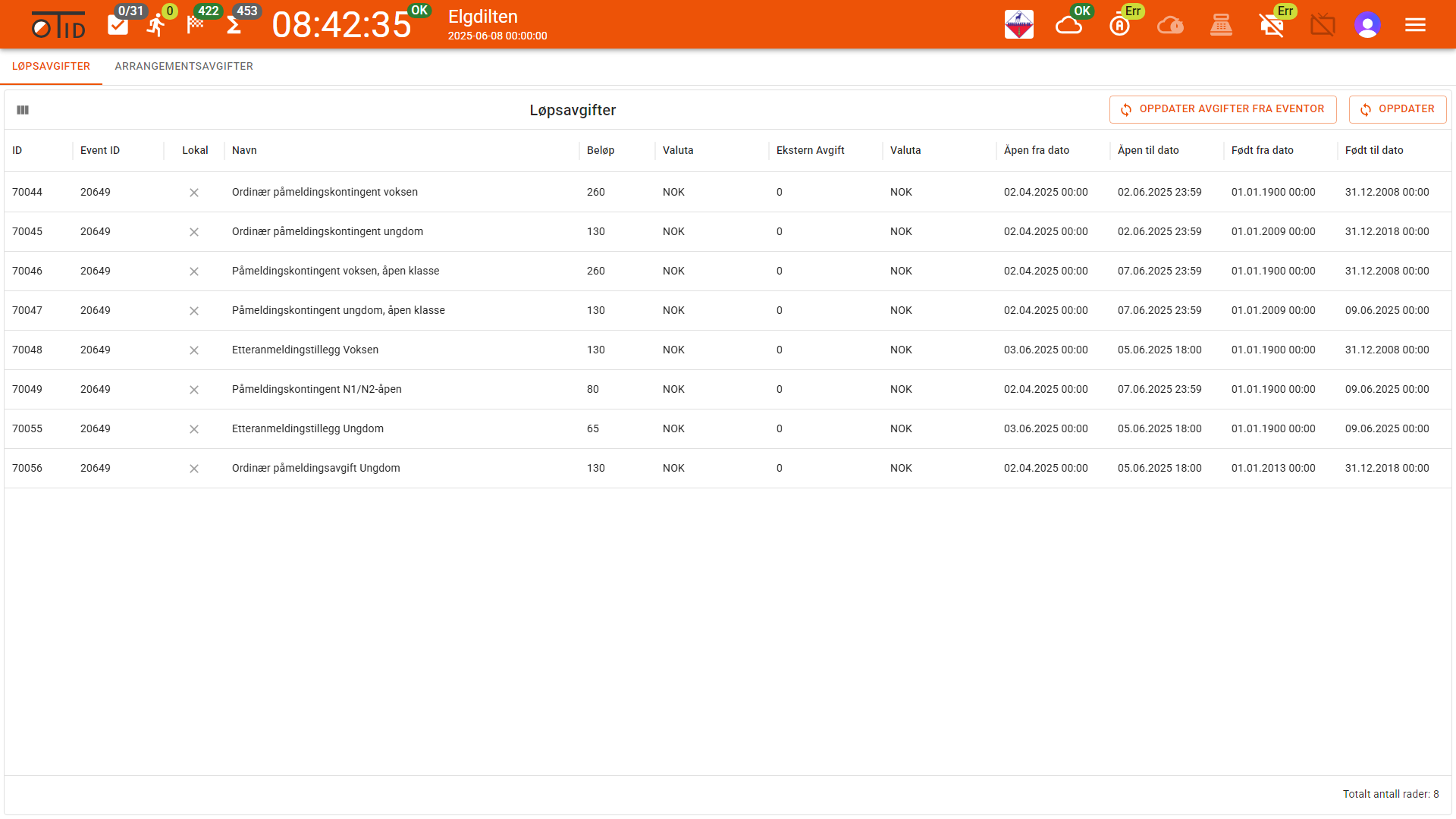Open the cloud OK status icon

click(x=1069, y=25)
